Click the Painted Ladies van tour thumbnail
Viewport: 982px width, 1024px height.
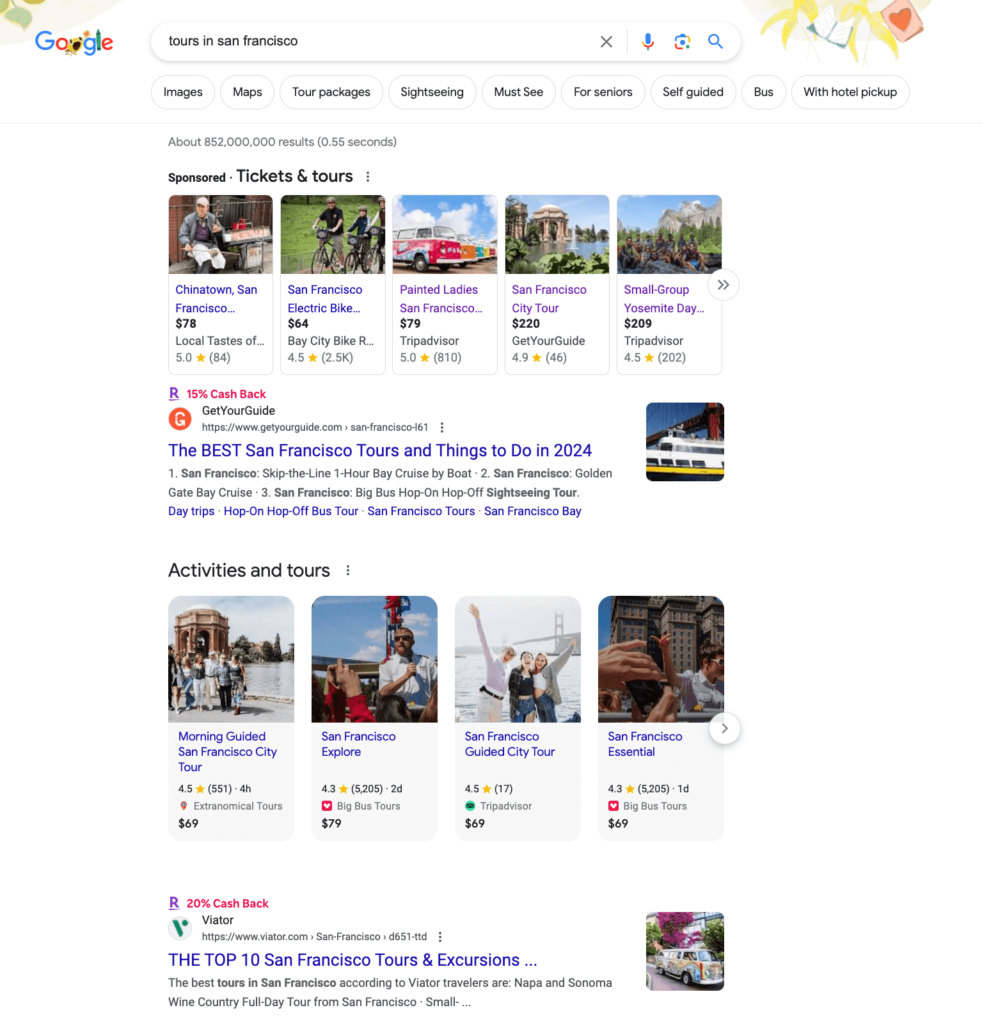tap(445, 235)
